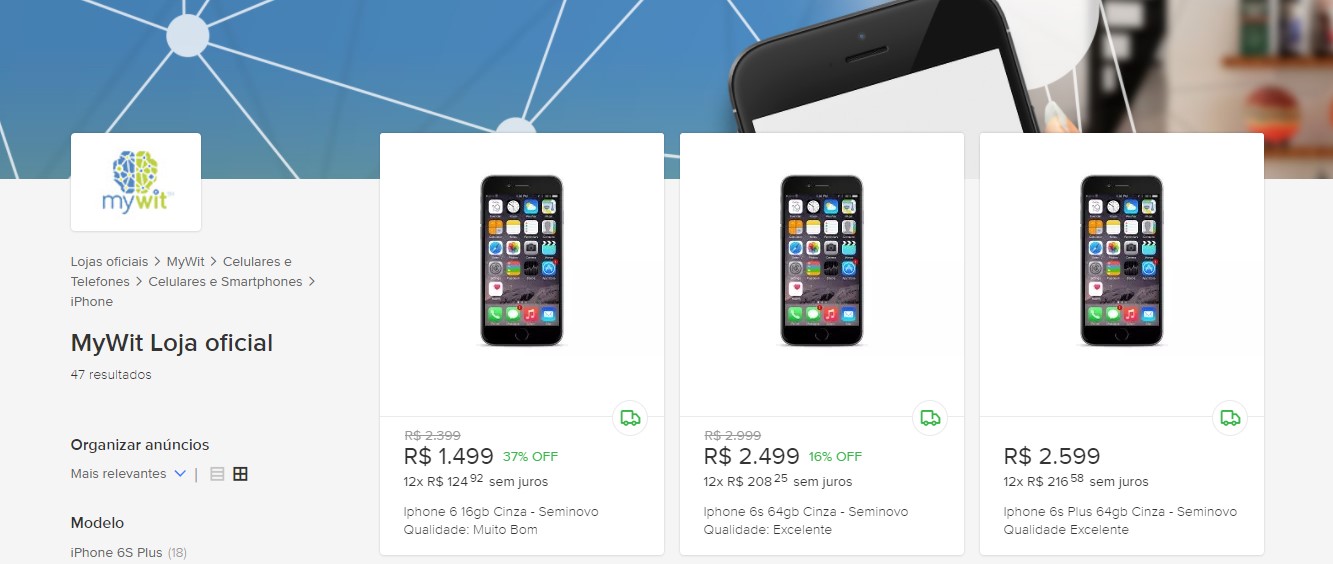The image size is (1333, 564).
Task: Open iPhone 6s Plus 64gb product image
Action: pyautogui.click(x=1122, y=261)
